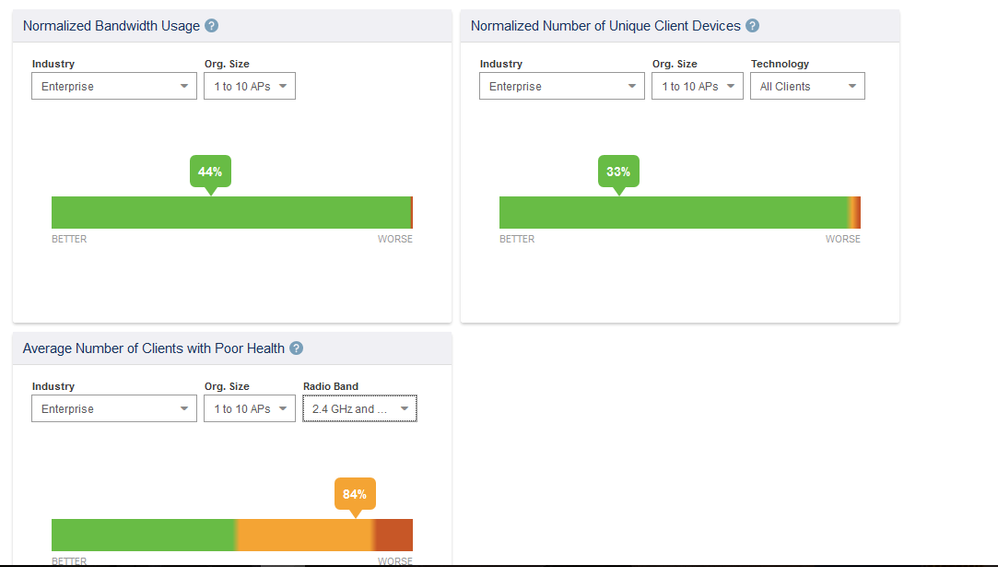
Task: Open help for Clients with Poor Health
Action: [x=296, y=348]
